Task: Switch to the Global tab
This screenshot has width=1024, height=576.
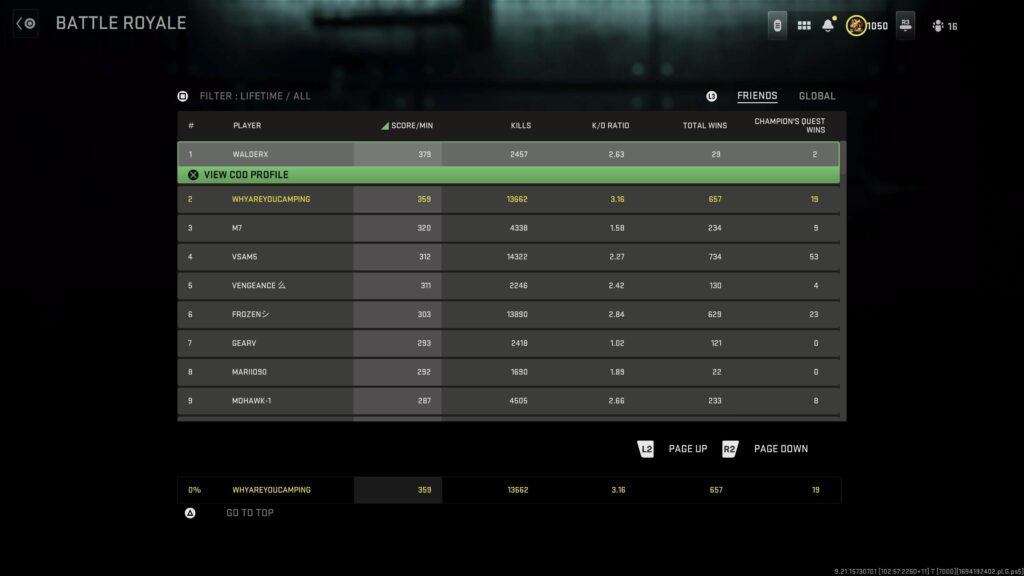Action: (817, 96)
